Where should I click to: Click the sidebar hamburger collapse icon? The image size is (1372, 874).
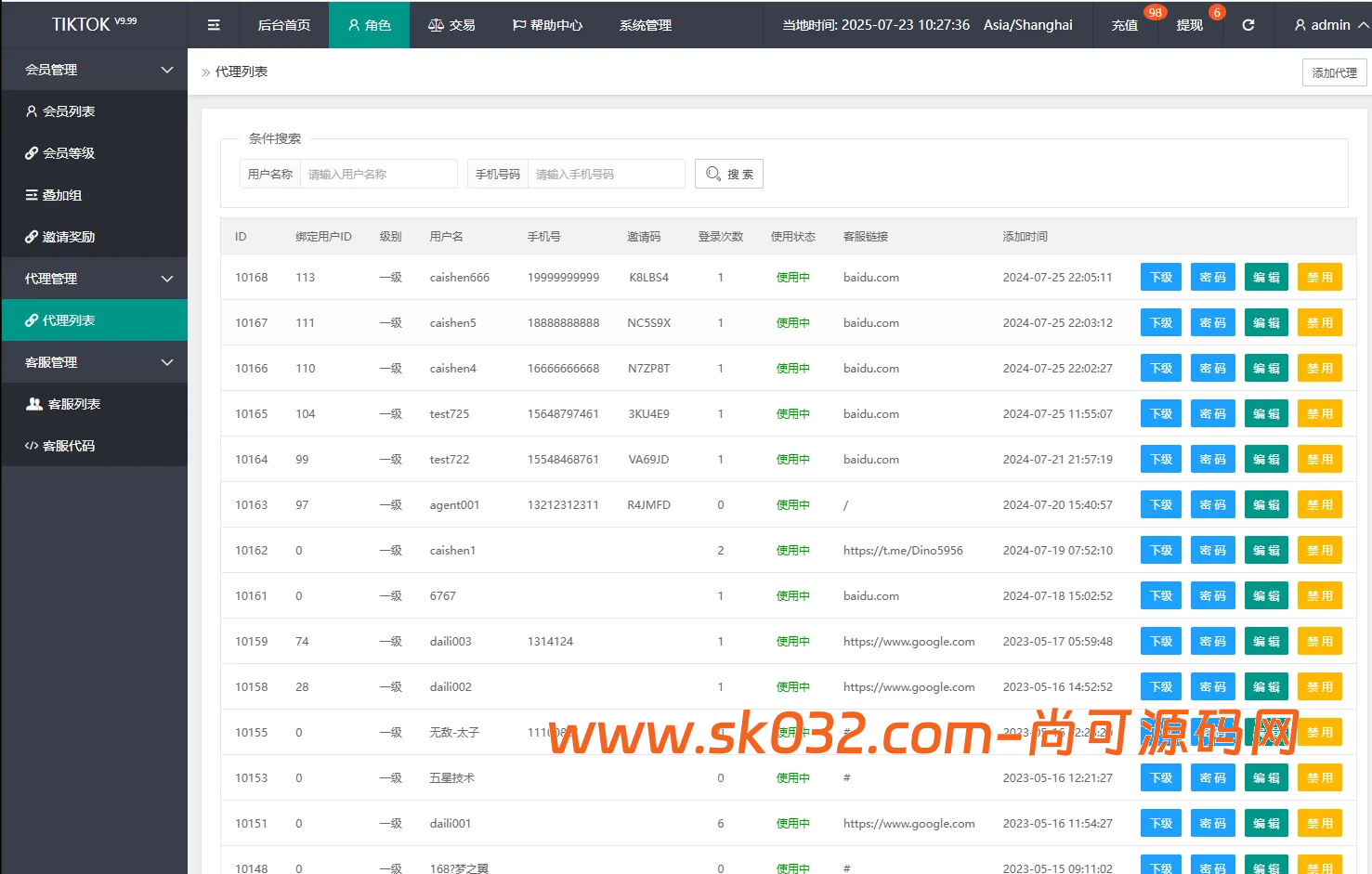point(213,24)
